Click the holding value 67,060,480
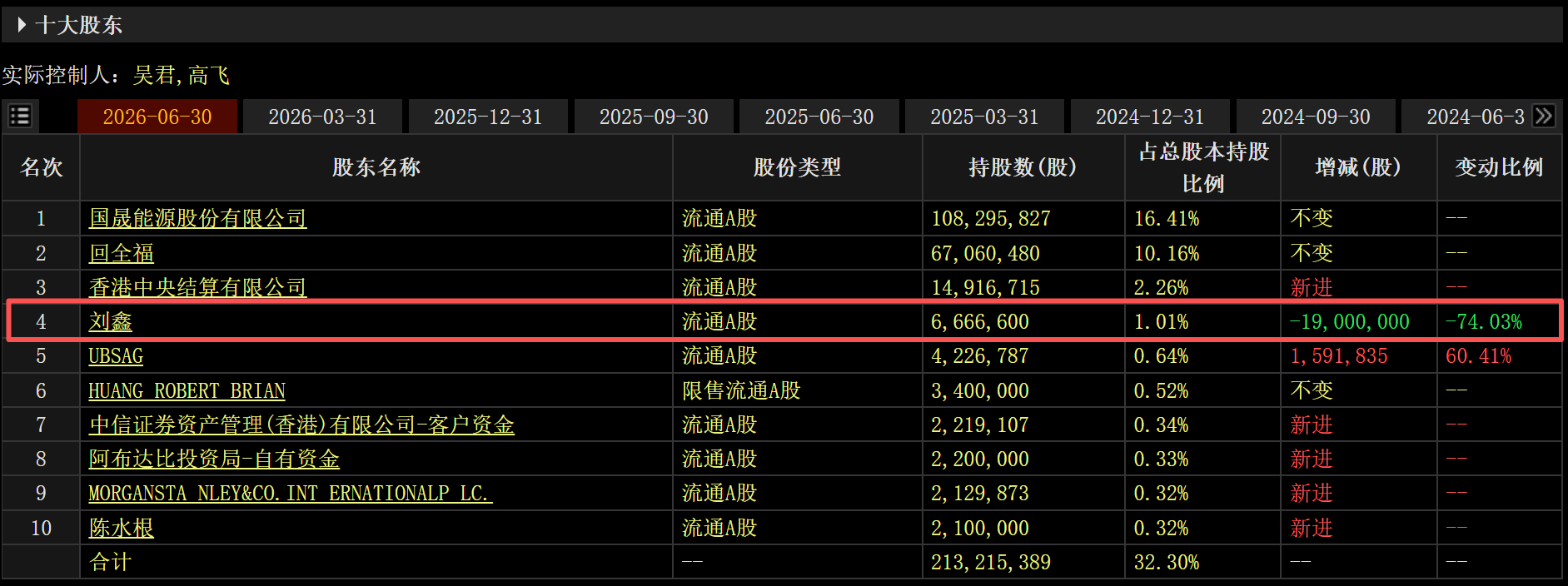This screenshot has height=586, width=1568. pyautogui.click(x=986, y=253)
